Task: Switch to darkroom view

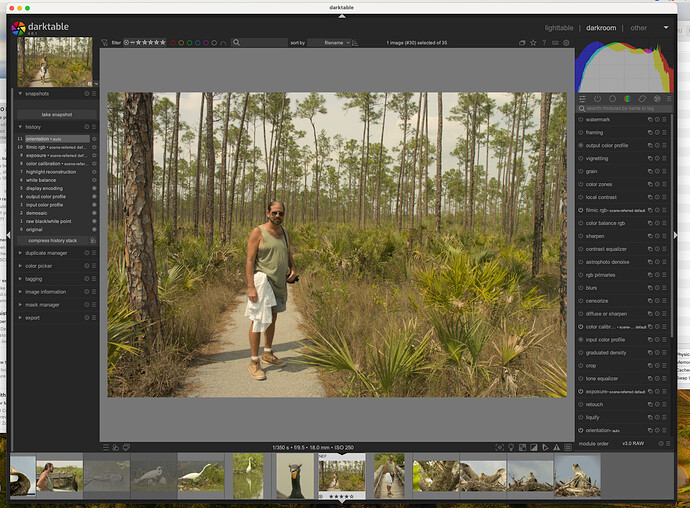Action: coord(601,28)
